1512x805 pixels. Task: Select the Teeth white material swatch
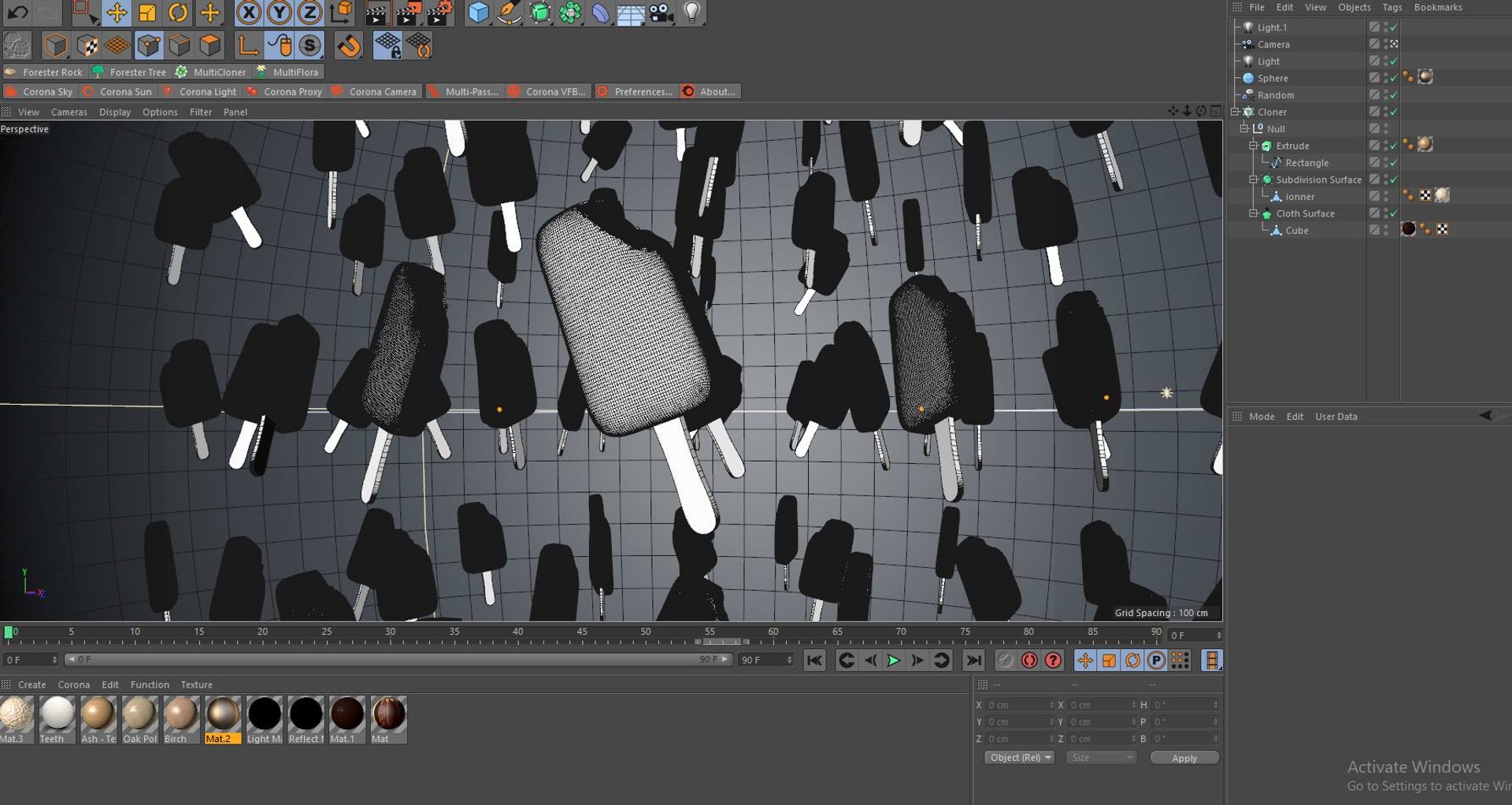click(x=57, y=719)
